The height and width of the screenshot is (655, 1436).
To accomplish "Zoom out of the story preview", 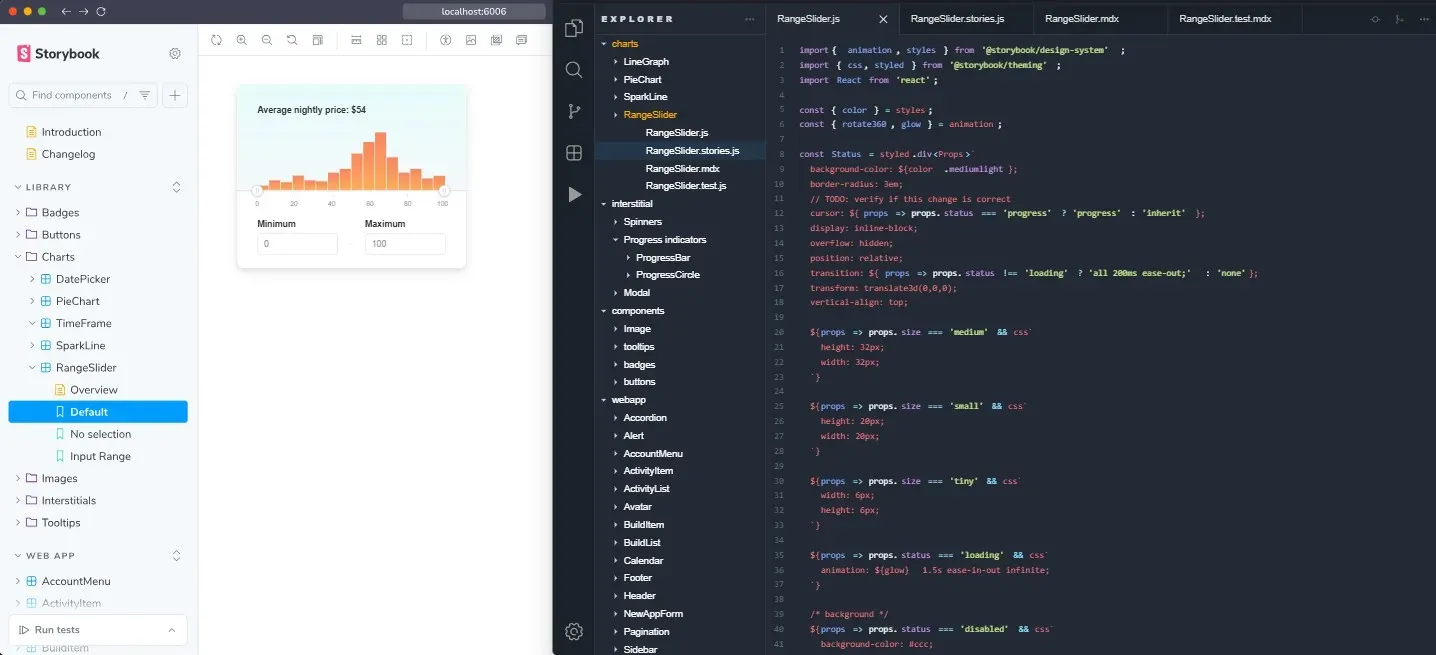I will (266, 40).
